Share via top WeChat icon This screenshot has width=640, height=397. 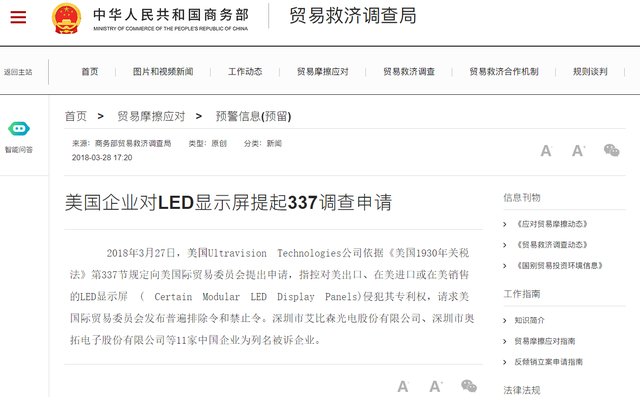[x=611, y=150]
